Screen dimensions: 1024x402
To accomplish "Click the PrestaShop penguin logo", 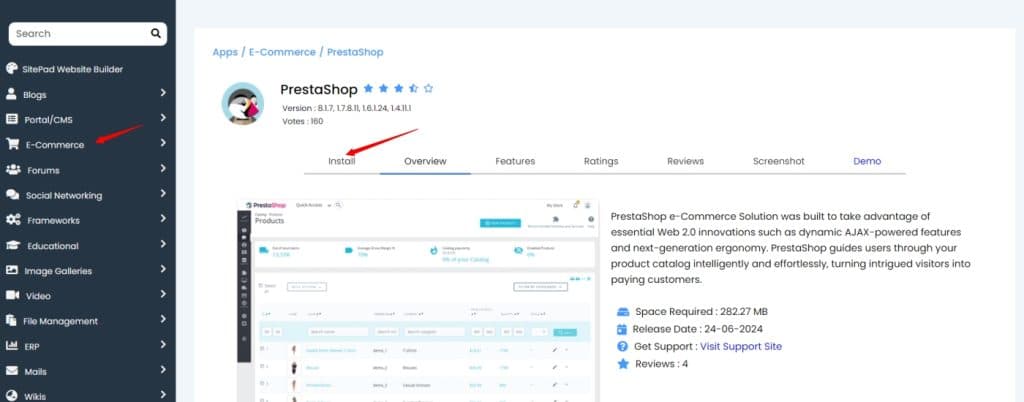I will tap(243, 104).
